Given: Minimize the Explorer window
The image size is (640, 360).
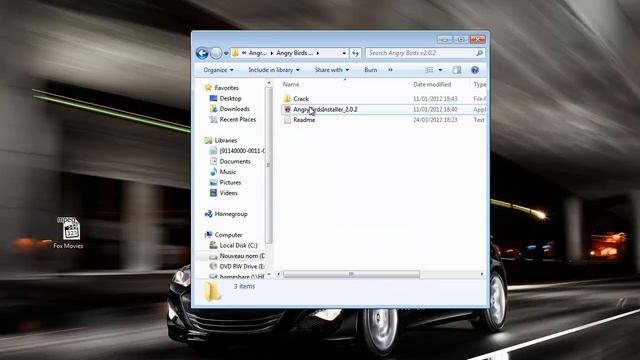Looking at the screenshot, I should pyautogui.click(x=444, y=40).
